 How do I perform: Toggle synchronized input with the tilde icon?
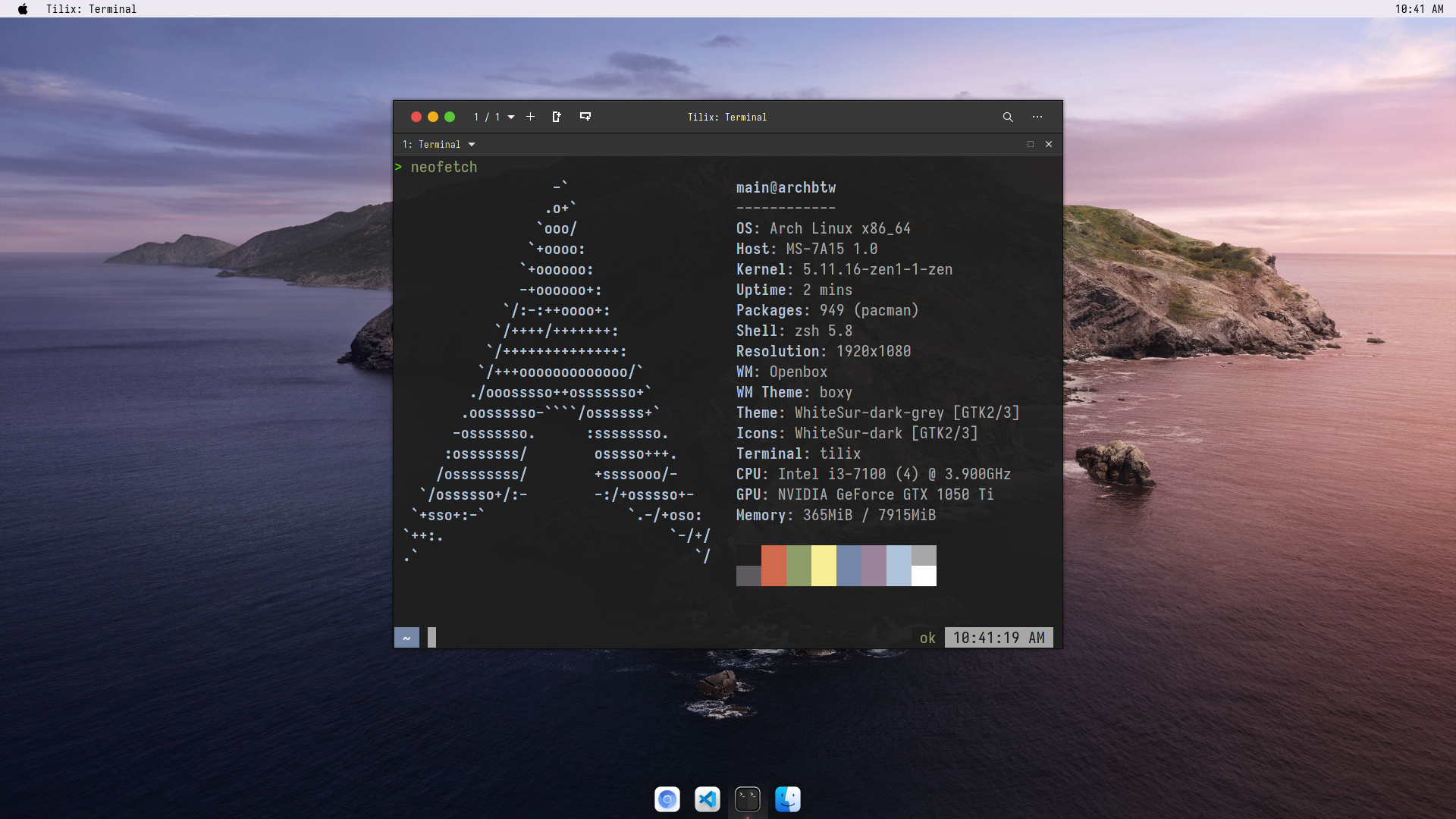[406, 637]
